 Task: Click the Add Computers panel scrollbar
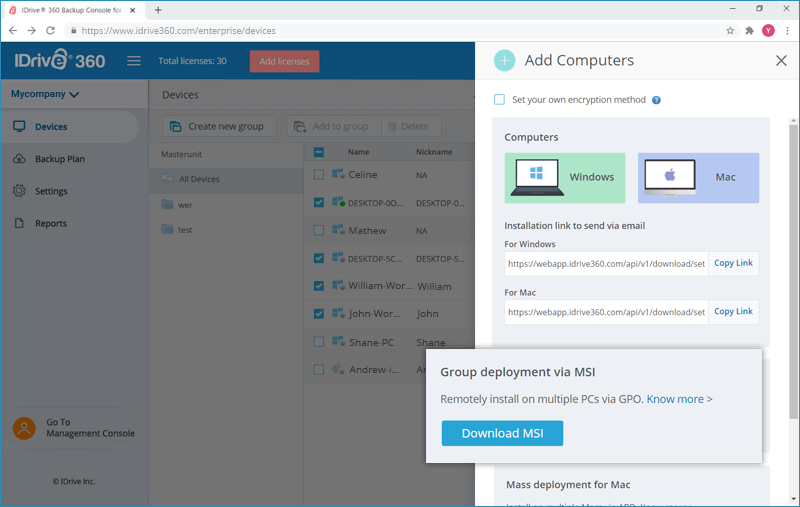tap(793, 270)
